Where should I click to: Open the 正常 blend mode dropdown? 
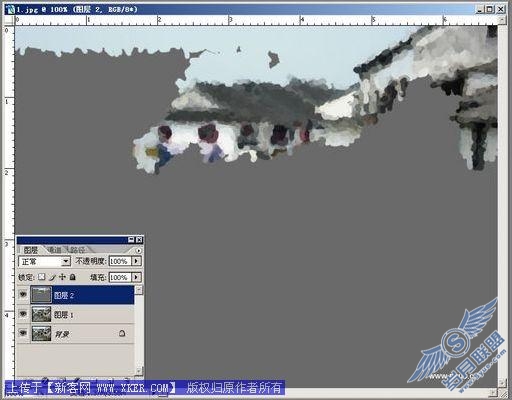tap(66, 262)
